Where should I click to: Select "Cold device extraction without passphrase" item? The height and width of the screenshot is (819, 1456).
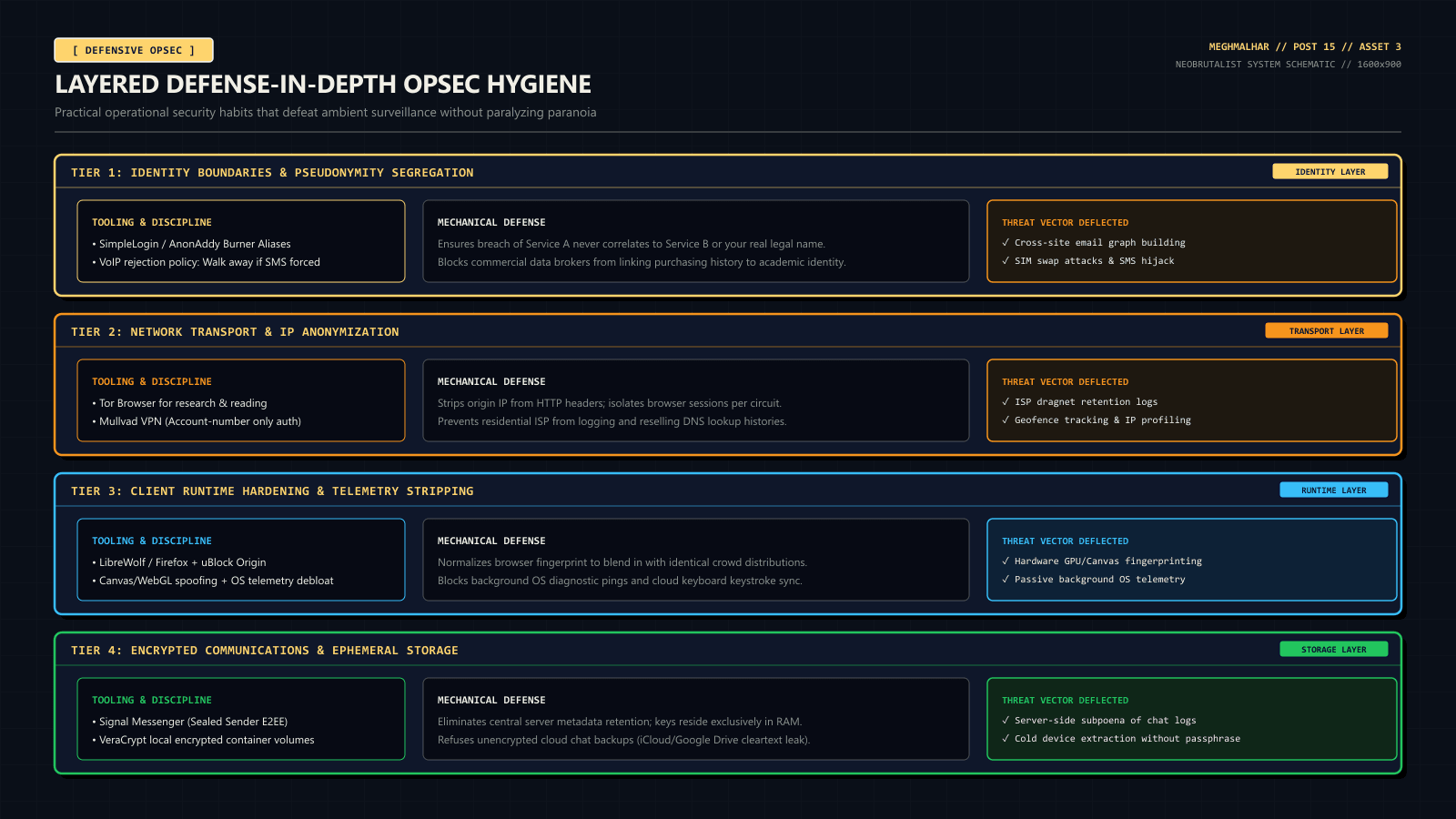coord(1121,739)
